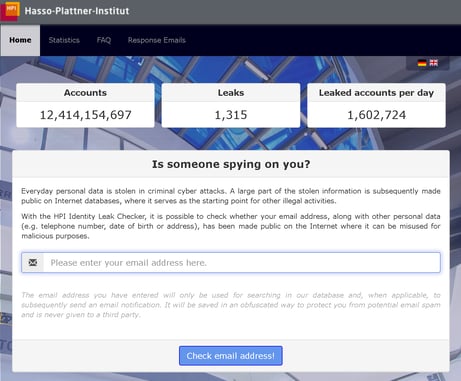Open the Response Emails tab
Viewport: 461px width, 381px height.
click(x=157, y=40)
